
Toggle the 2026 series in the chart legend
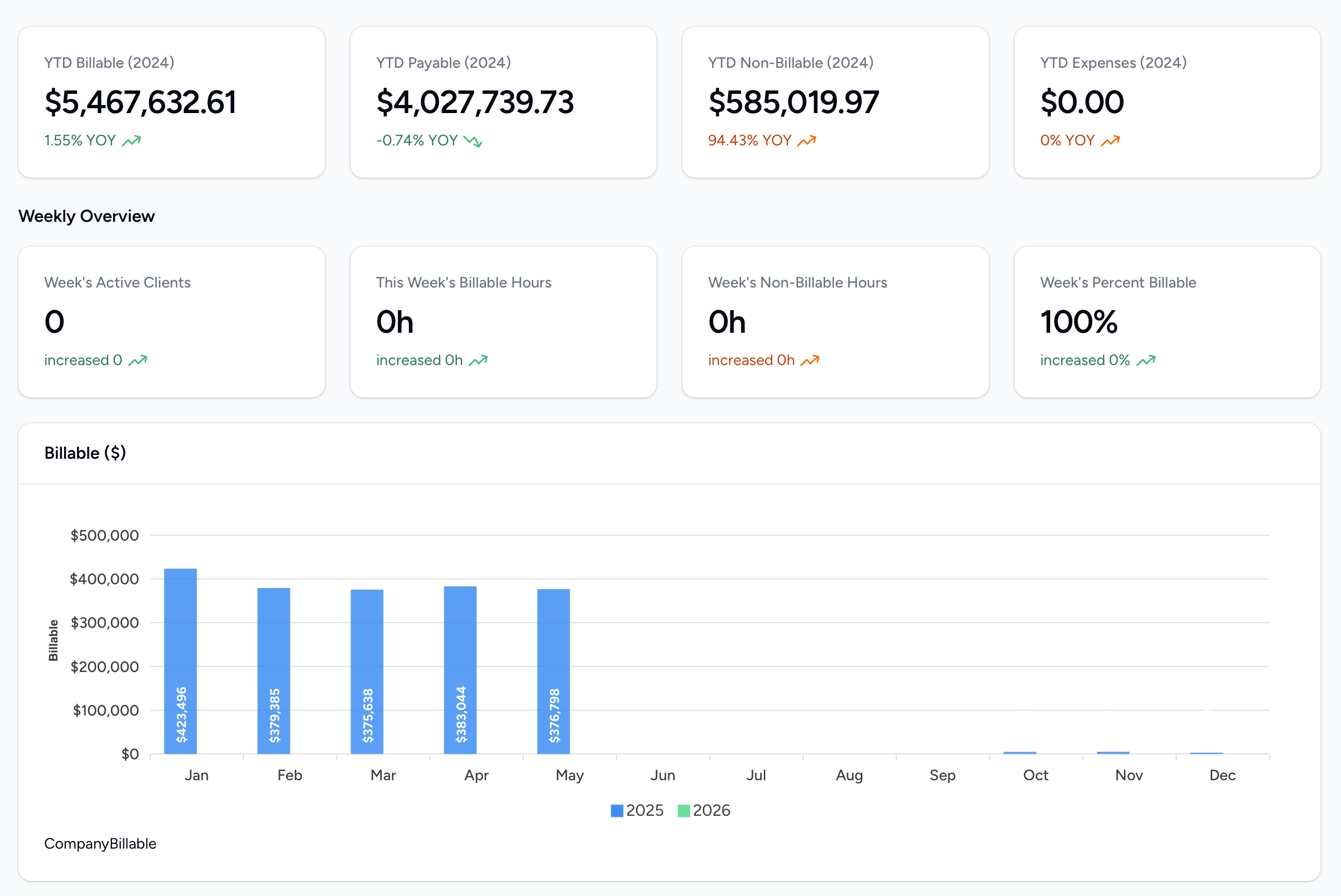tap(705, 810)
